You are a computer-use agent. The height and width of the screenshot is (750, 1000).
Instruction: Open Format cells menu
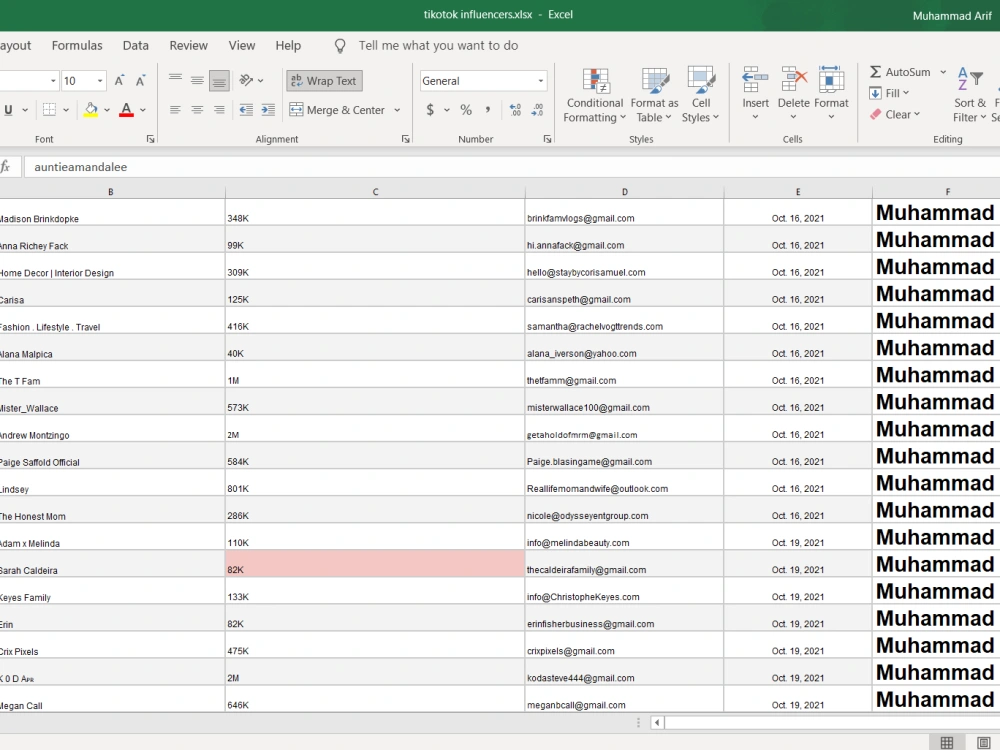(x=831, y=94)
